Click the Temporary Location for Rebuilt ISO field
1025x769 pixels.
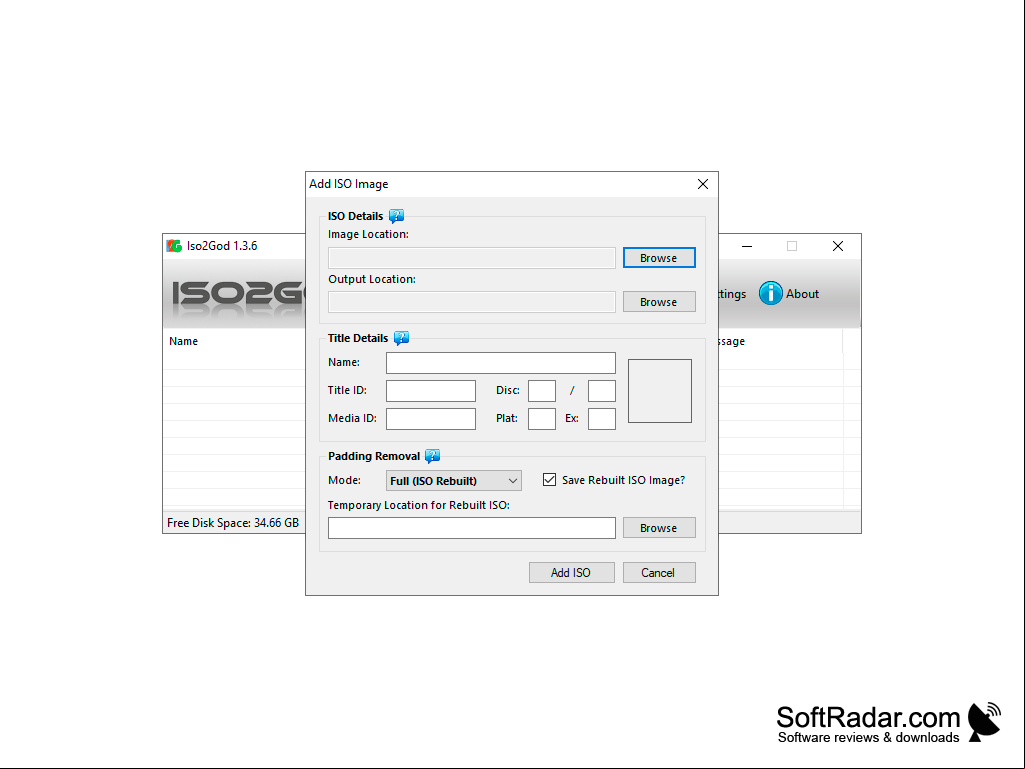[472, 528]
